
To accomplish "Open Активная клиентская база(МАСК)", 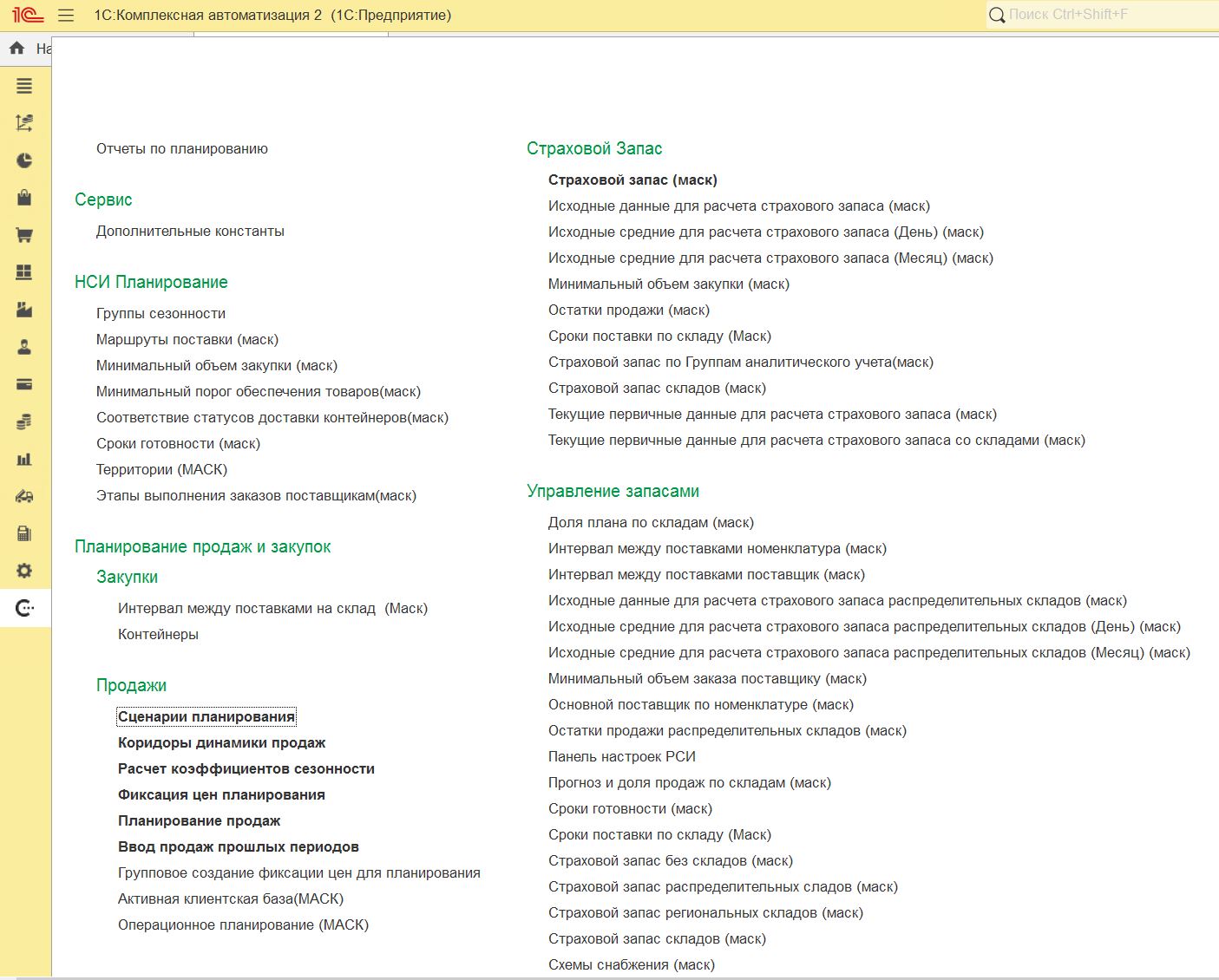I will click(231, 899).
